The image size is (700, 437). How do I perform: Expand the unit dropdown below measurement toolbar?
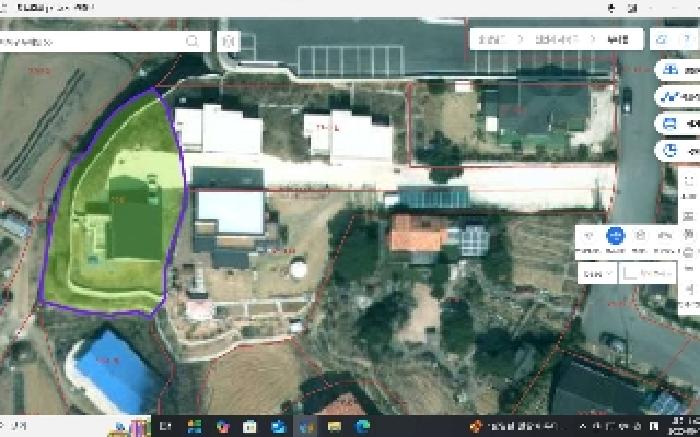pos(597,273)
